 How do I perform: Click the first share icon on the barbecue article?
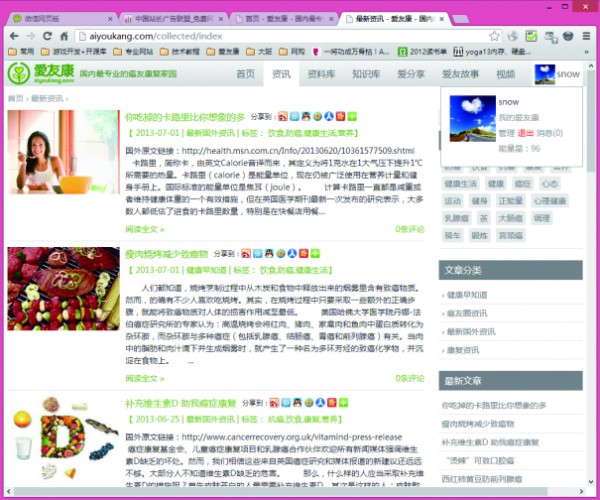(247, 254)
